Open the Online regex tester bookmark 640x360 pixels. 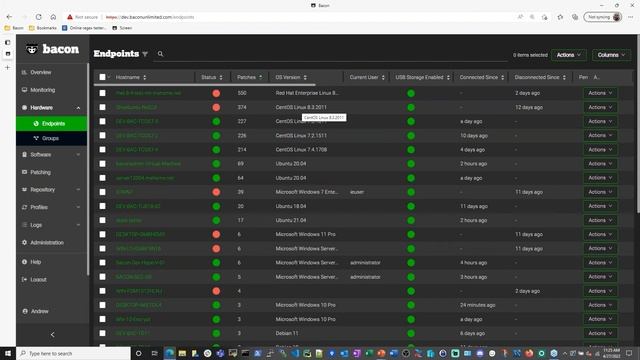click(x=84, y=28)
